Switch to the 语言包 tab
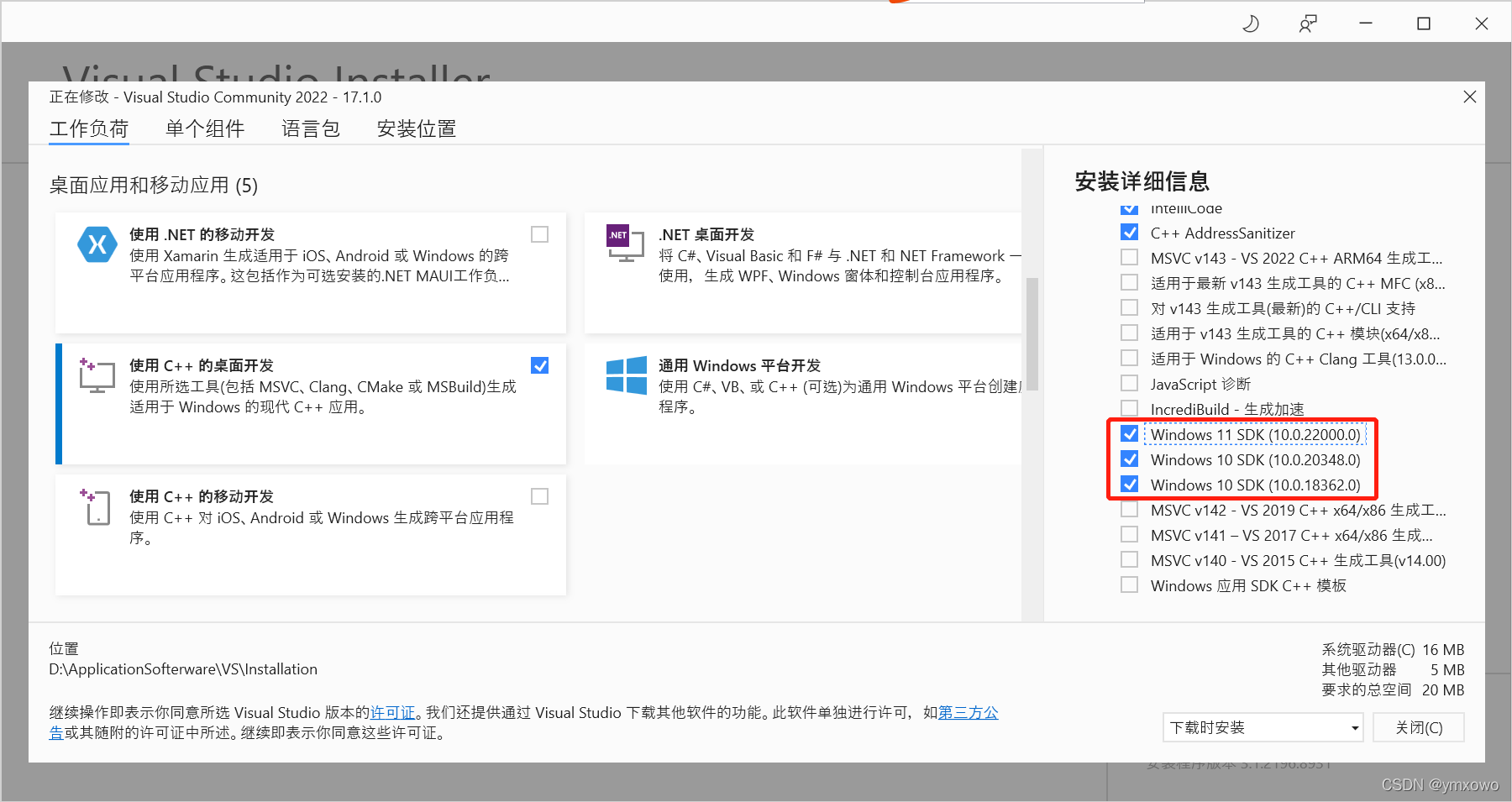 click(311, 128)
